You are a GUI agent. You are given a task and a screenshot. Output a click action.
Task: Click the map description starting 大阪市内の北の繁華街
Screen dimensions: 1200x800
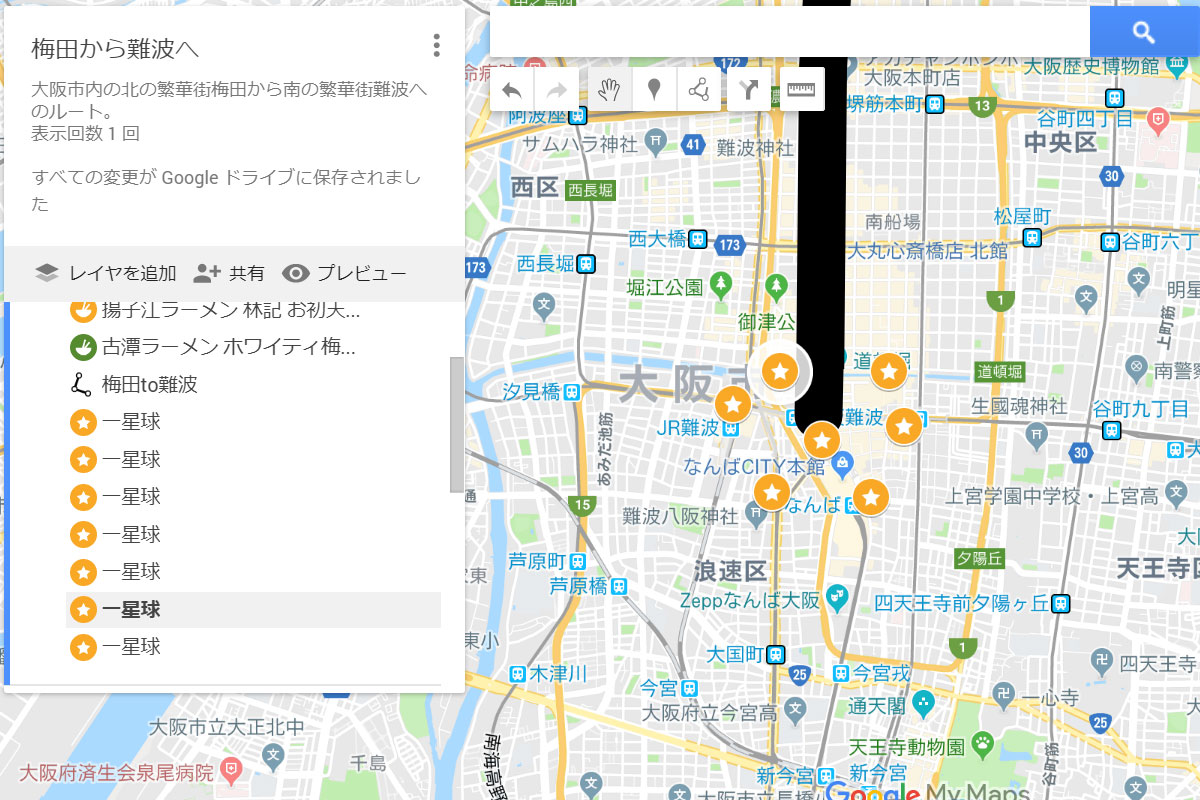[x=229, y=99]
